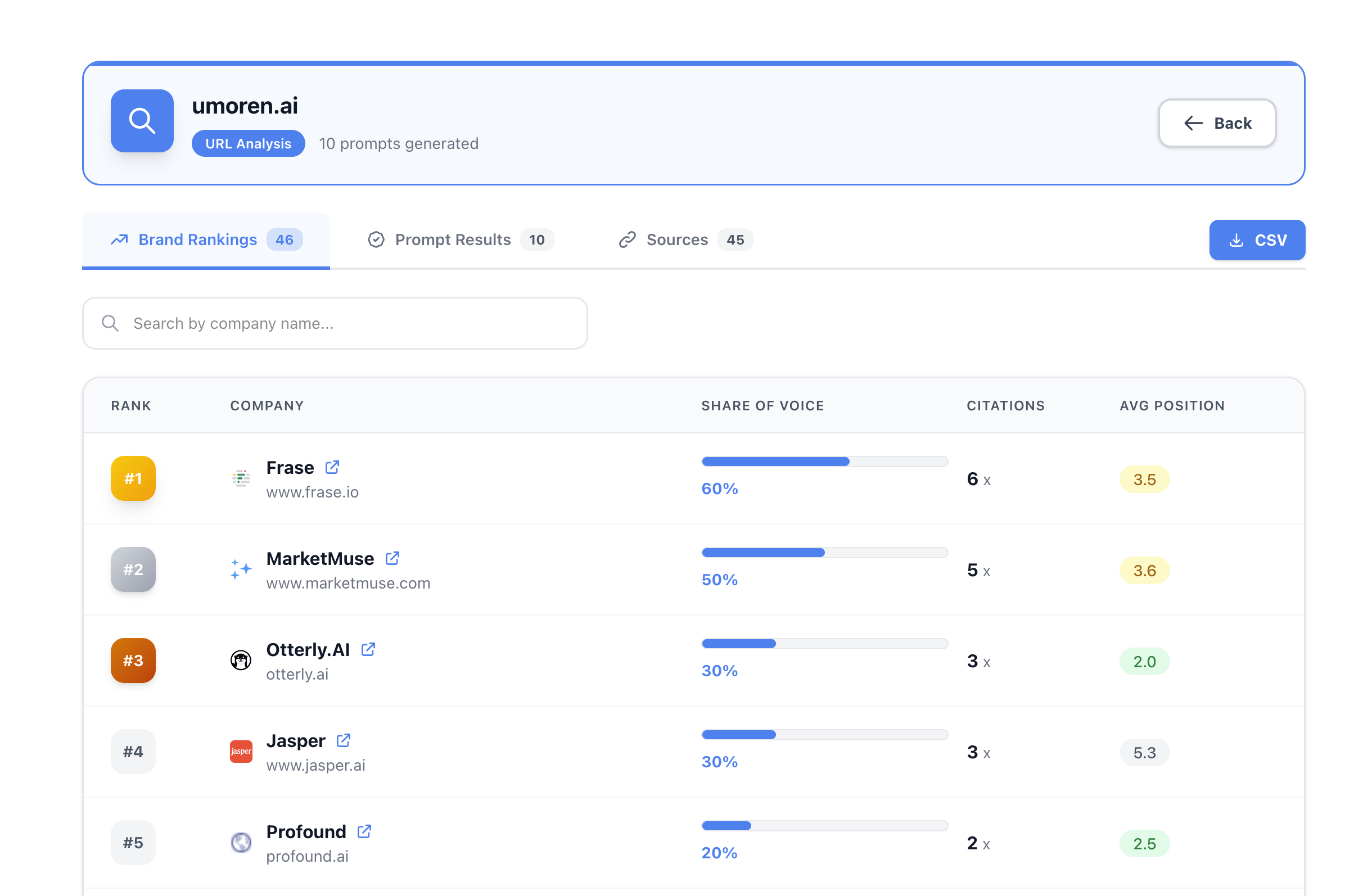Open the Frase external link icon
The width and height of the screenshot is (1372, 896).
pyautogui.click(x=333, y=467)
